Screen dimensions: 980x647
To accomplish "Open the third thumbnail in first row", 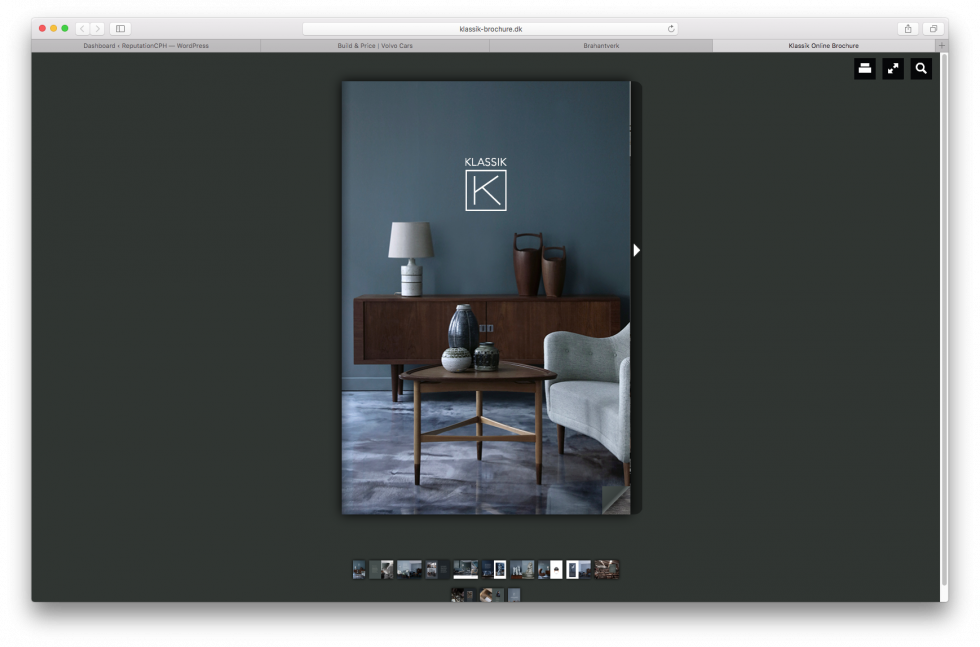I will click(409, 569).
